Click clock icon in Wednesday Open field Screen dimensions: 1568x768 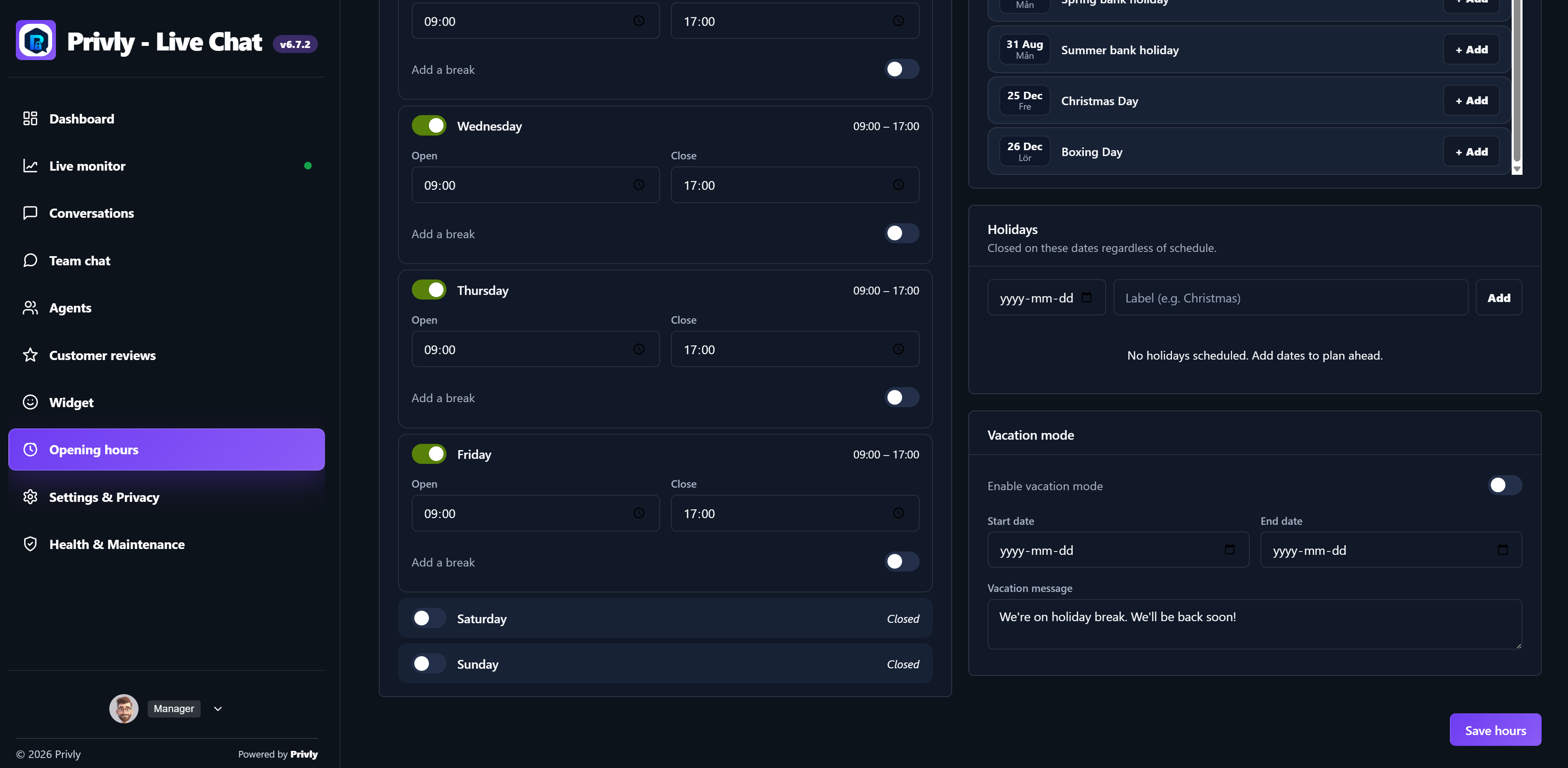tap(638, 185)
